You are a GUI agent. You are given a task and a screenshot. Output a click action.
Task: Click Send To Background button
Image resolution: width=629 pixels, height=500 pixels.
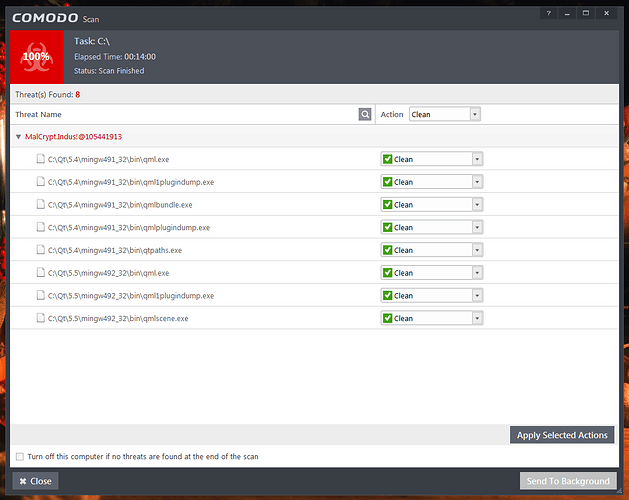point(568,481)
